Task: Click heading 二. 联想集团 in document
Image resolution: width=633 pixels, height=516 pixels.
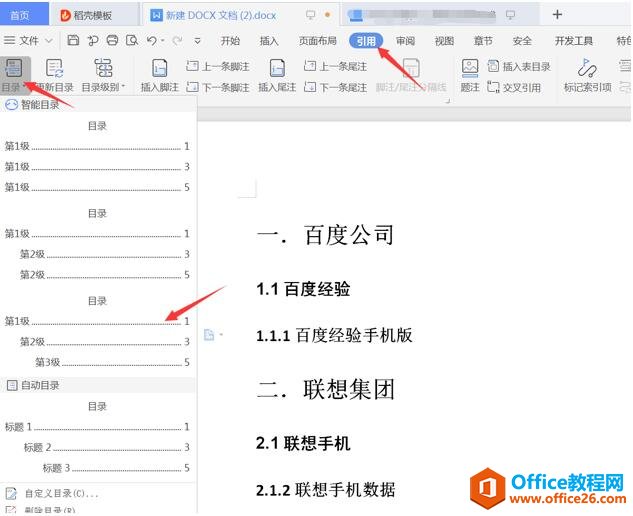Action: coord(325,389)
